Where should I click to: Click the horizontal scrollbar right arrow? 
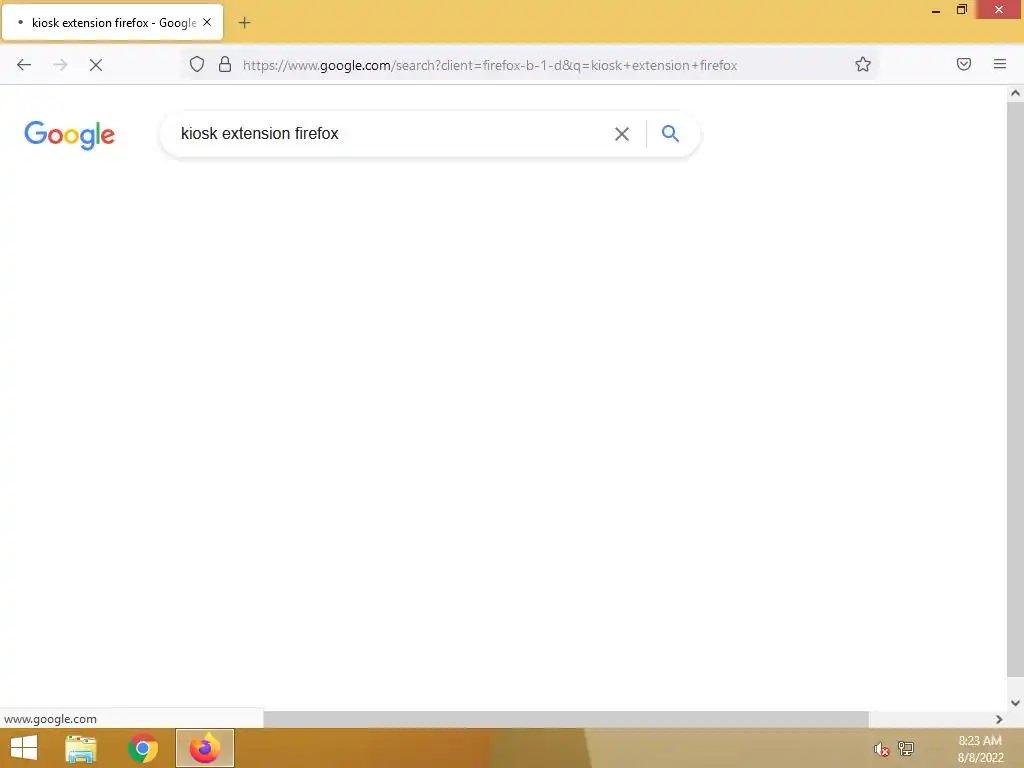(999, 719)
